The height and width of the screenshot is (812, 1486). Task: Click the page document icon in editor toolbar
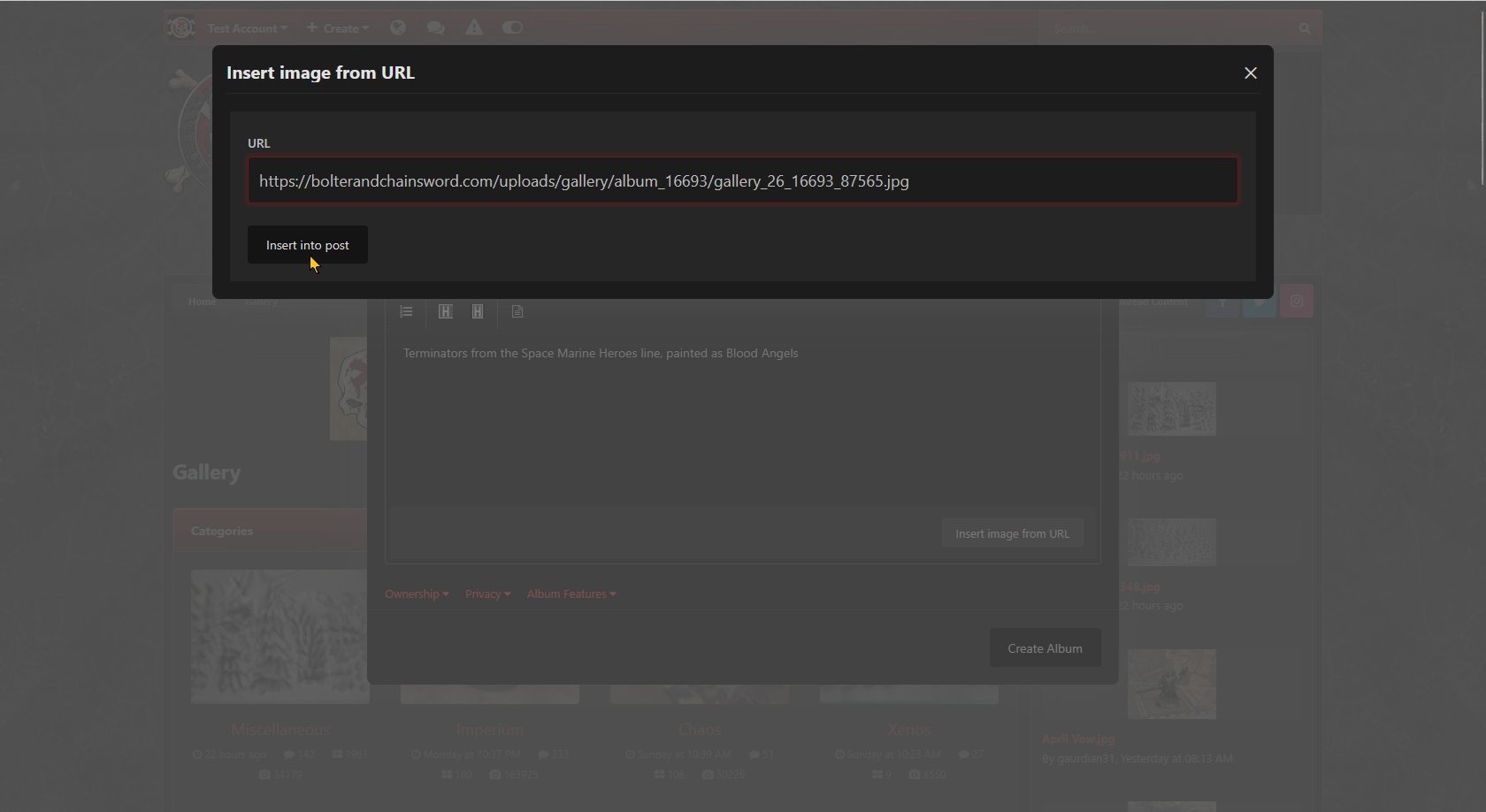[517, 311]
